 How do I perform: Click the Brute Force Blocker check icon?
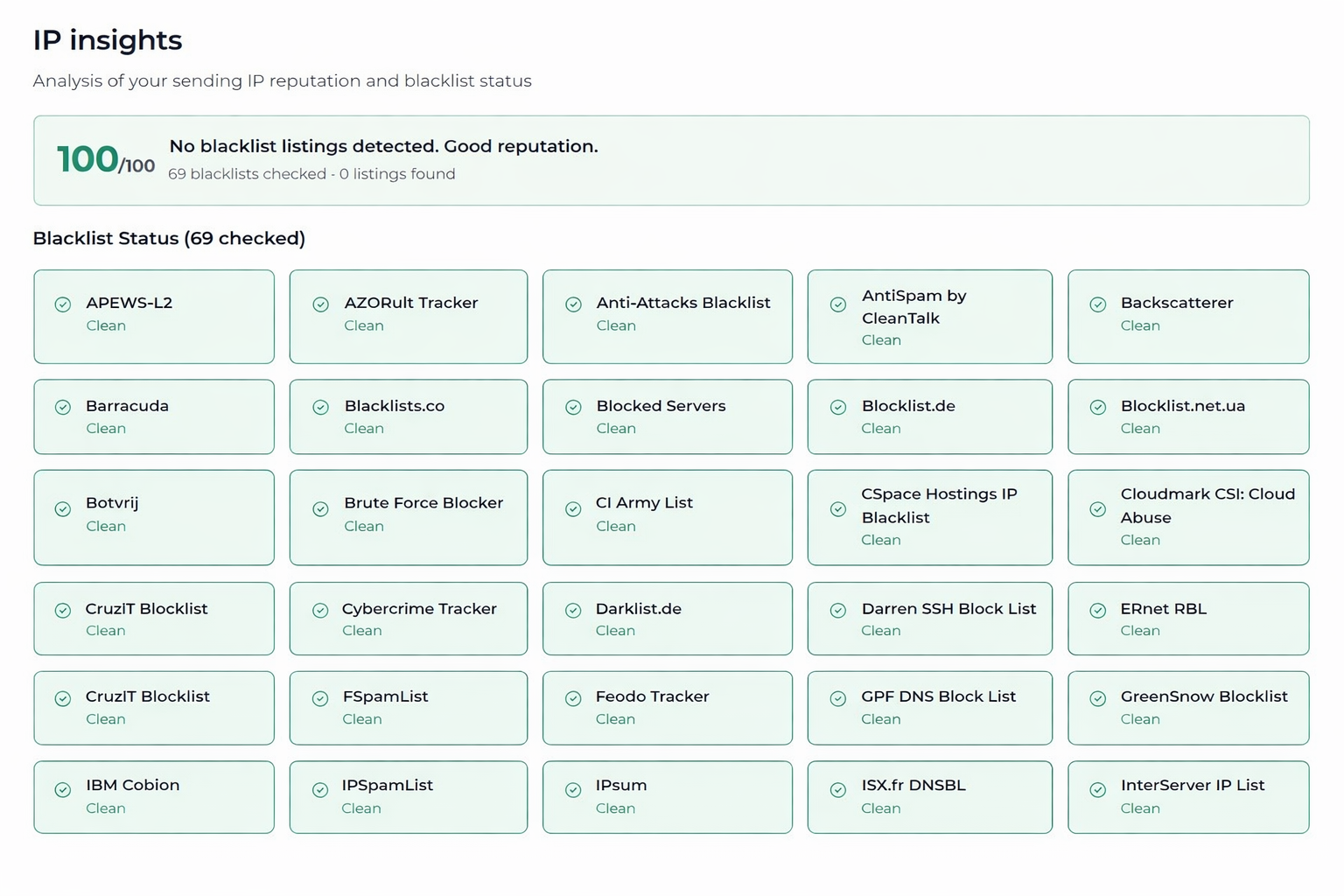coord(321,509)
